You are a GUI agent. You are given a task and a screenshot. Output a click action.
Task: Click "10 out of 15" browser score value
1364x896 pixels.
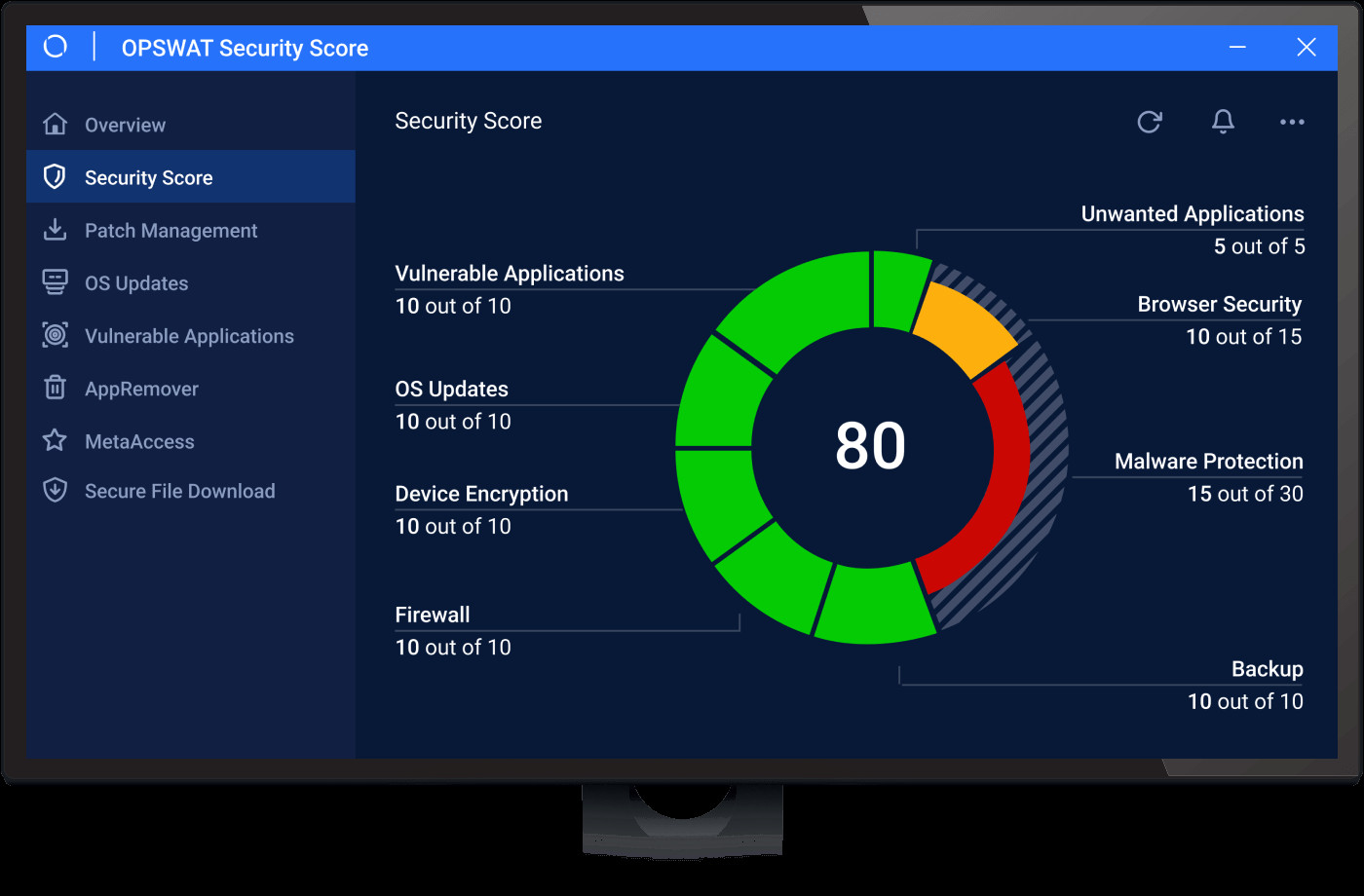[1244, 337]
